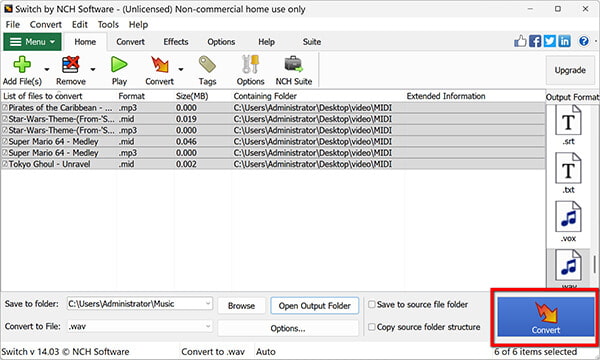Click the Twitter share icon
Viewport: 600px width, 360px height.
click(549, 41)
